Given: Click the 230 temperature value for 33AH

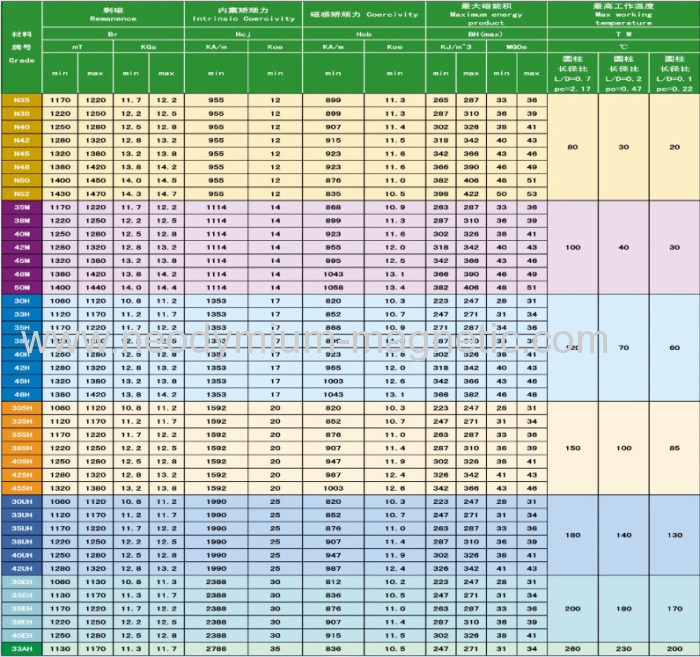Looking at the screenshot, I should [x=624, y=649].
